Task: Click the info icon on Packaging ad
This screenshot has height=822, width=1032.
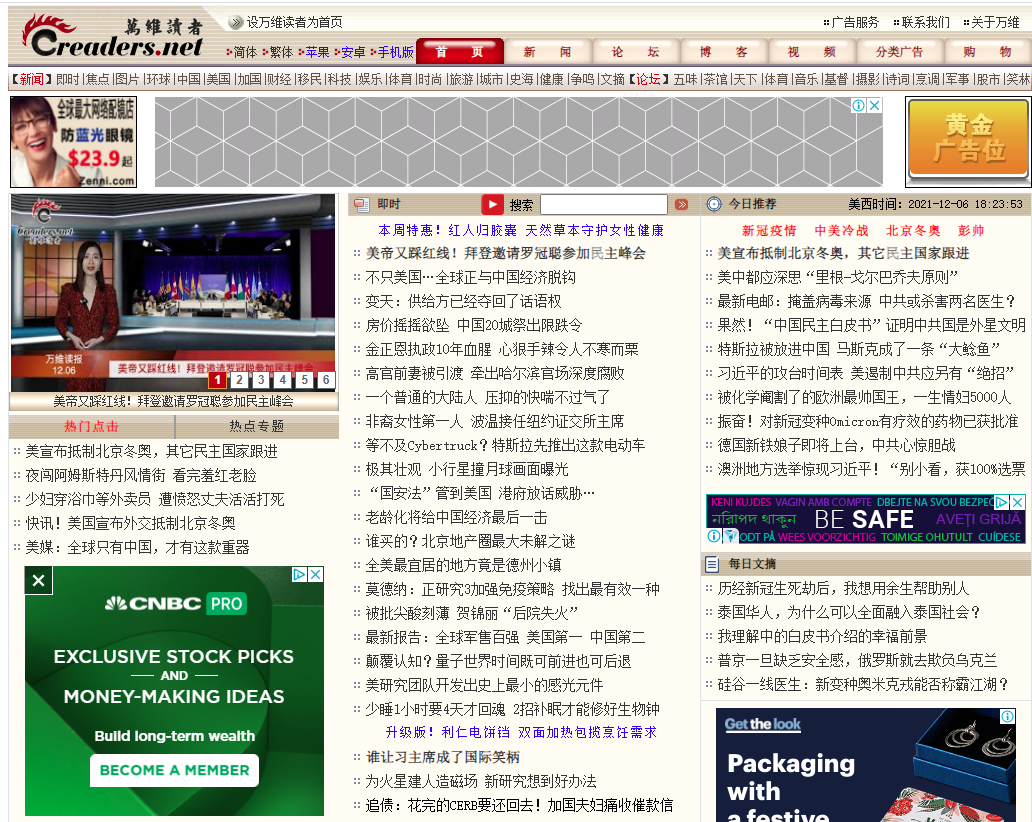Action: pos(1007,716)
